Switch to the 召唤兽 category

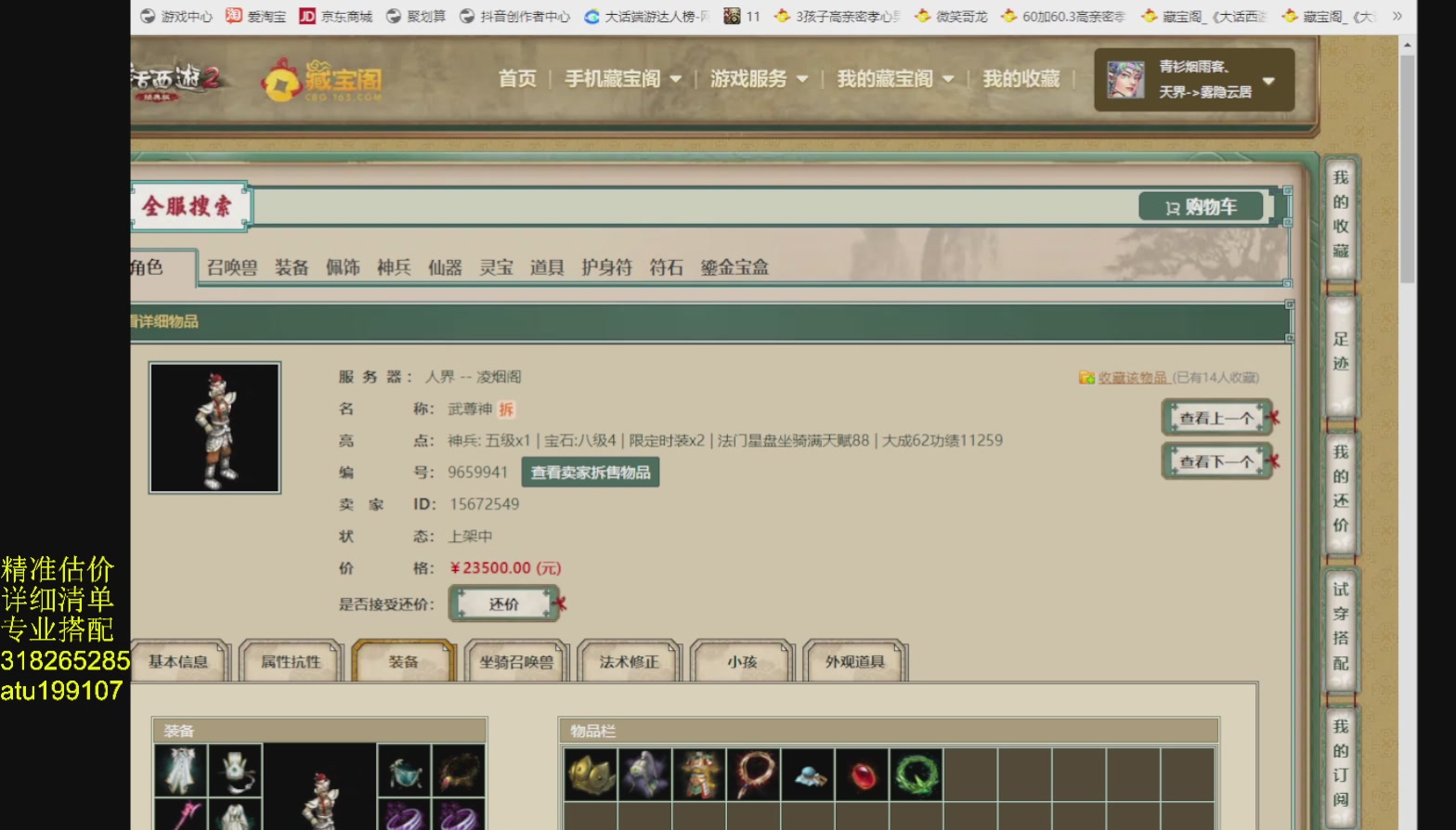(232, 267)
